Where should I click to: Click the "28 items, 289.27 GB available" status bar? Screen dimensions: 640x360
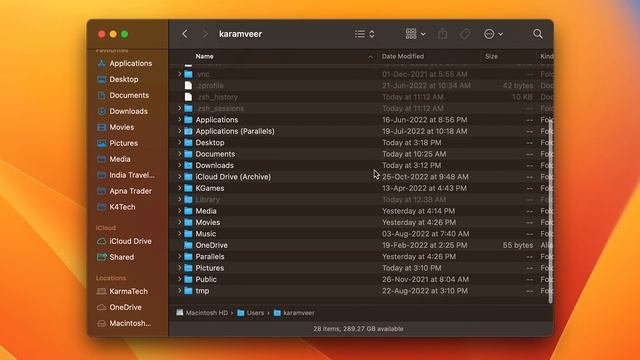point(358,329)
